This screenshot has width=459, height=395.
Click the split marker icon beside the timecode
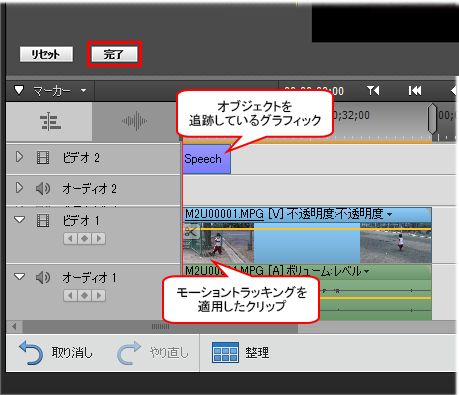click(373, 90)
